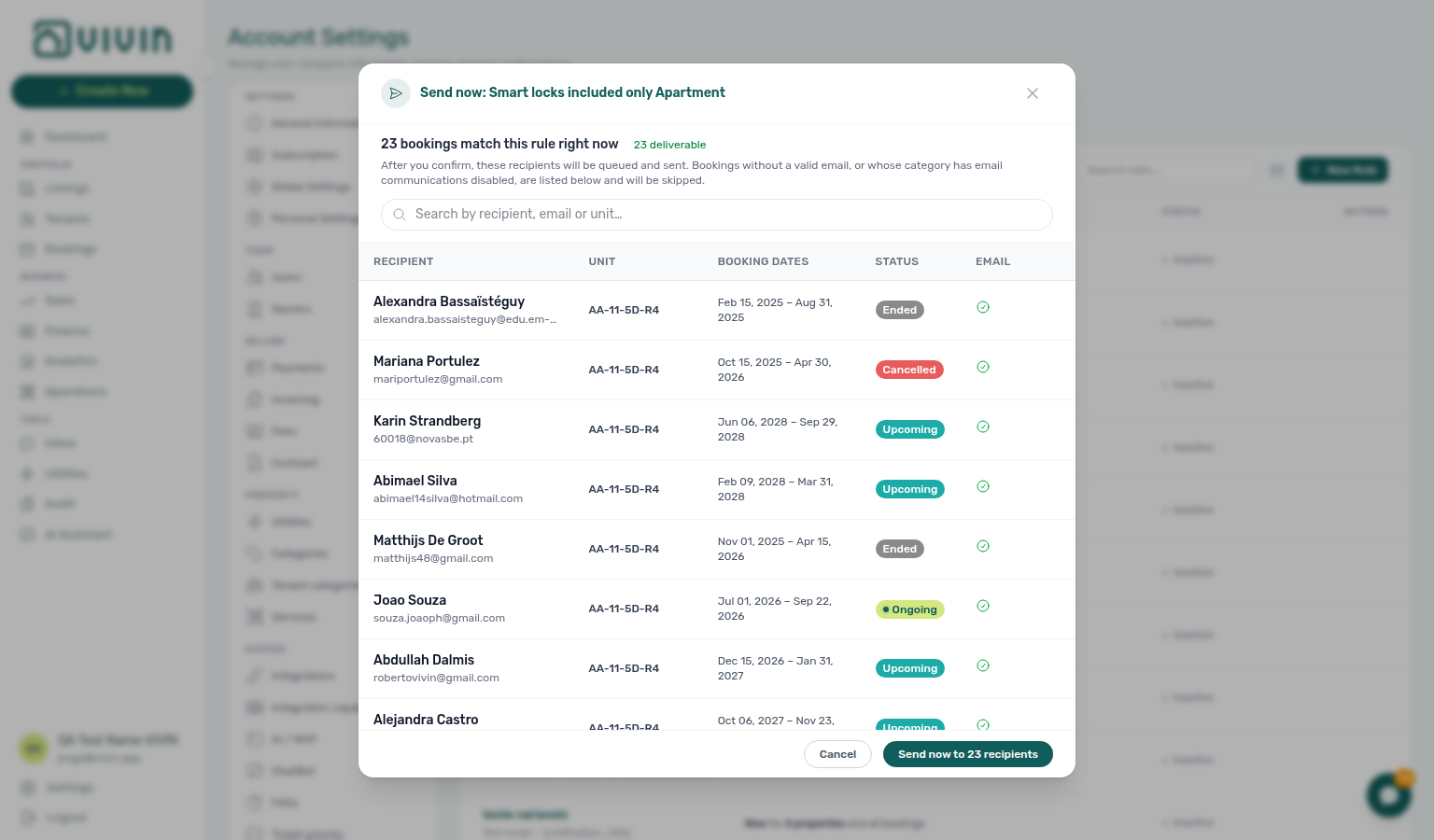The image size is (1434, 840).
Task: Click the 23 deliverable label
Action: coord(669,145)
